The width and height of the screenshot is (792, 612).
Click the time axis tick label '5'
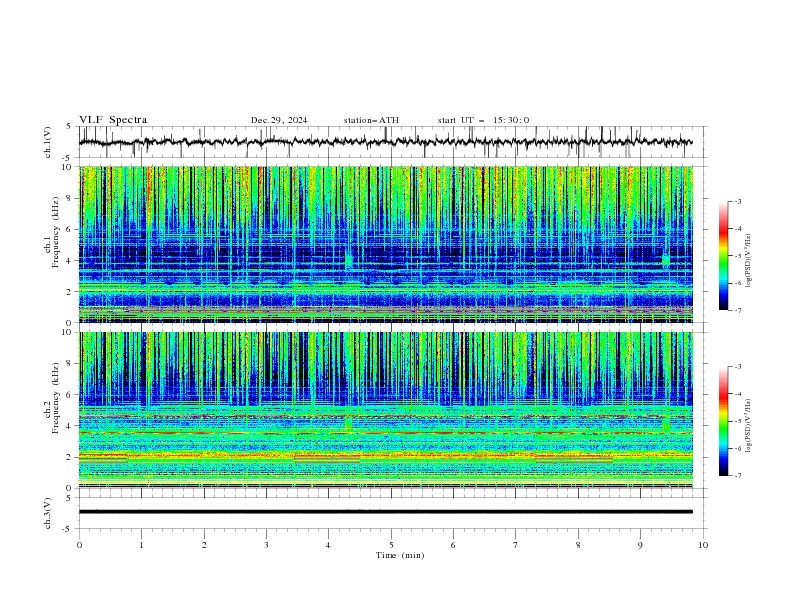391,545
